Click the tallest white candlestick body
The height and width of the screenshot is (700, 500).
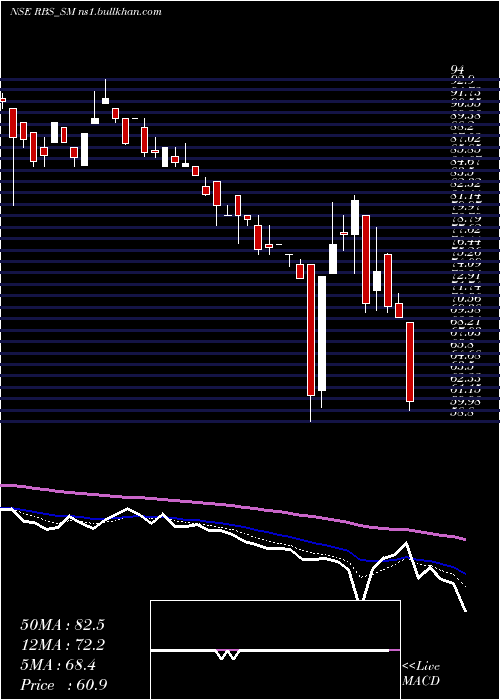[x=322, y=333]
